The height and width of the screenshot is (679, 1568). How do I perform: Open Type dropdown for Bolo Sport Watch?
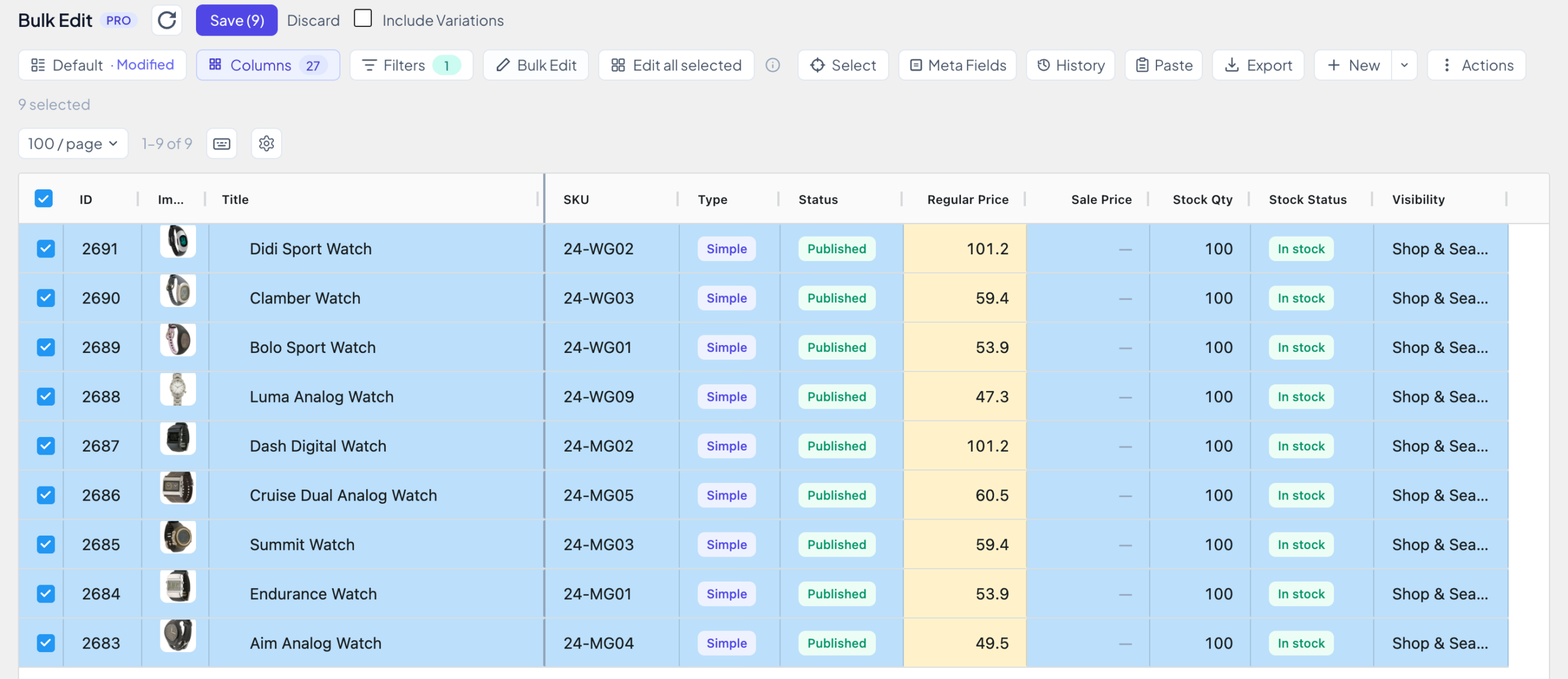click(x=726, y=347)
